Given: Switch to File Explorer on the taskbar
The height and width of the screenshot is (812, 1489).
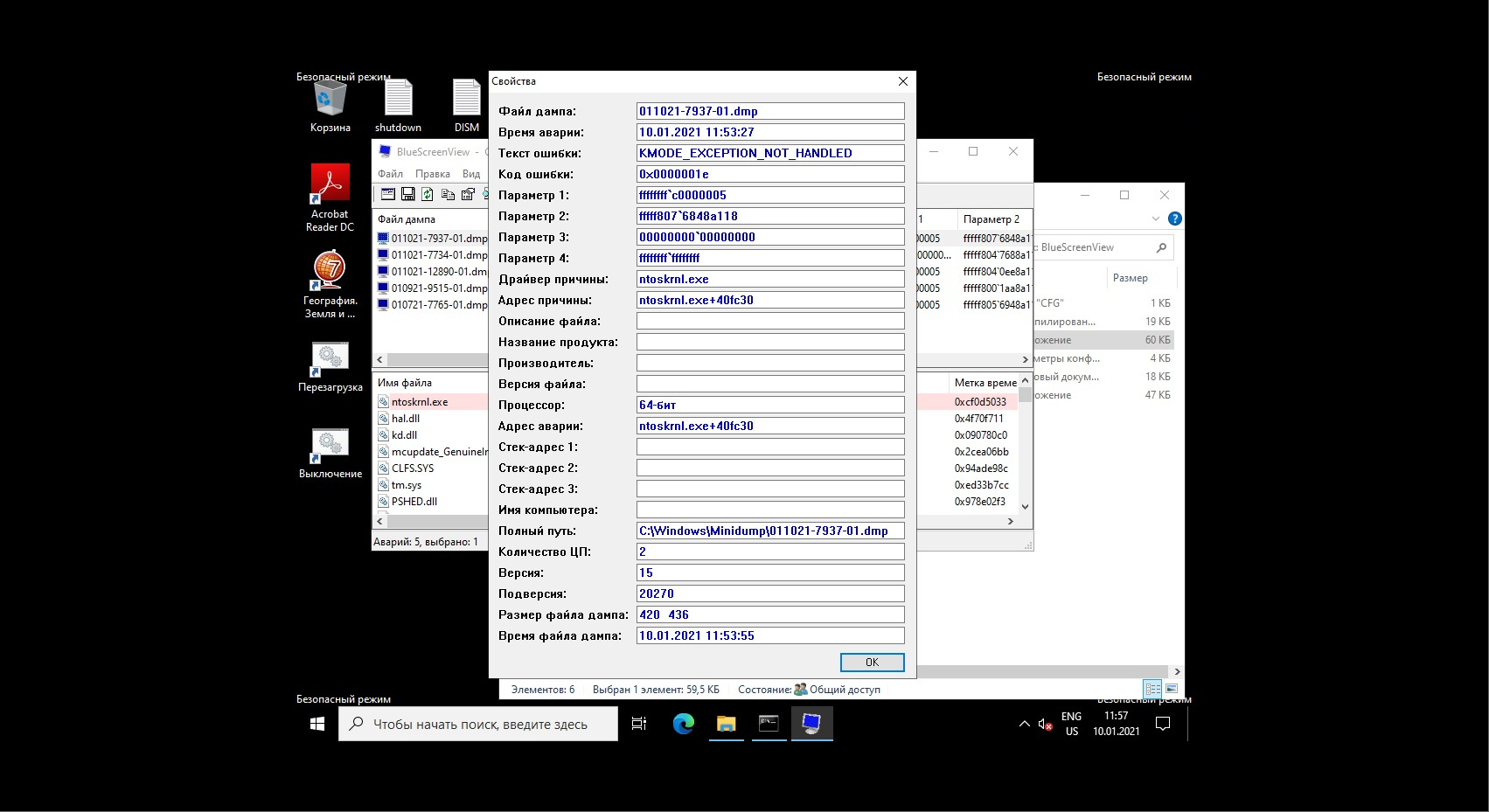Looking at the screenshot, I should click(x=726, y=724).
